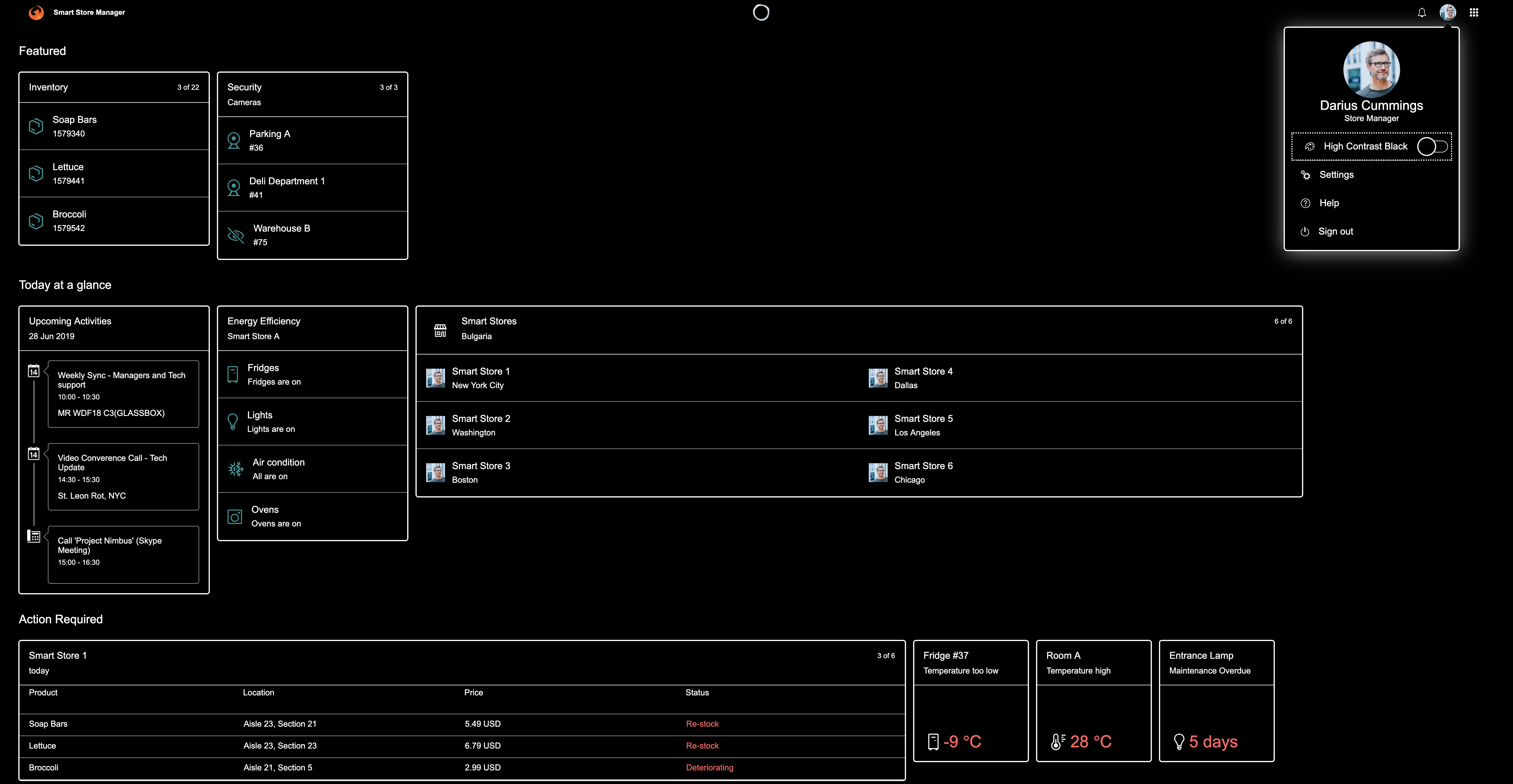This screenshot has height=784, width=1513.
Task: Click the Air condition snowflake icon
Action: (236, 469)
